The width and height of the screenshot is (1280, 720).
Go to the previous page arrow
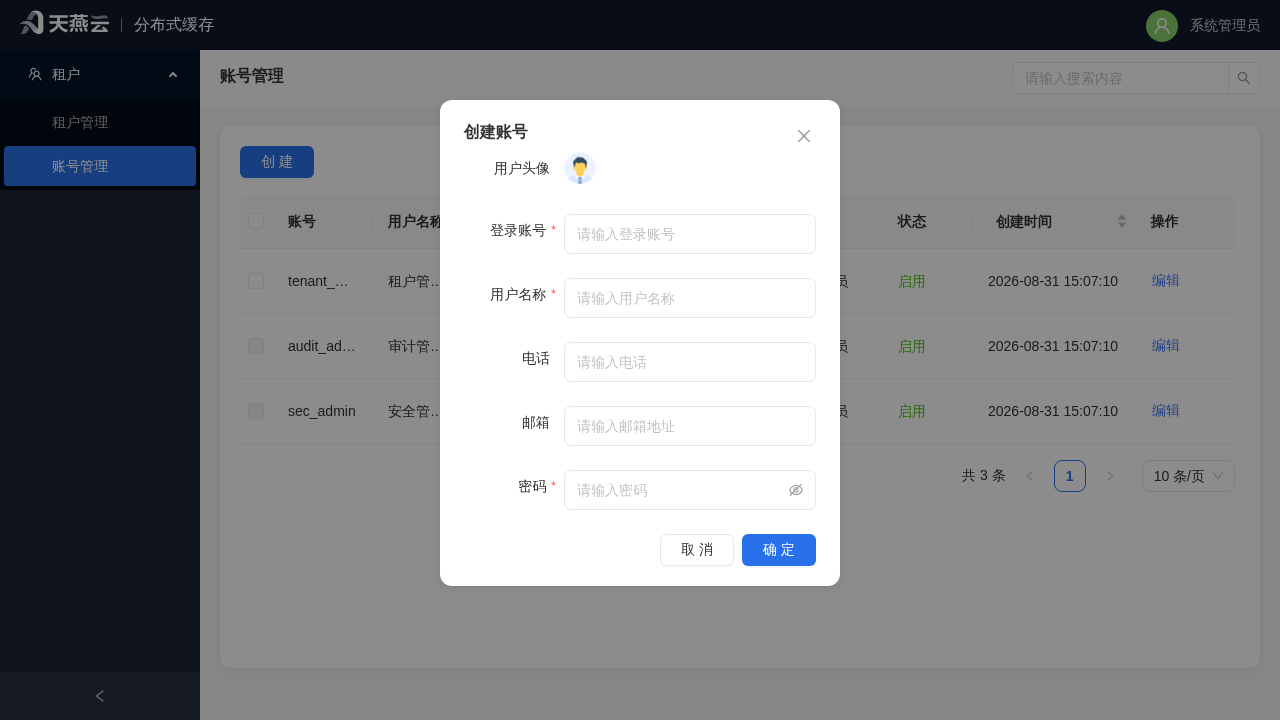[1030, 476]
